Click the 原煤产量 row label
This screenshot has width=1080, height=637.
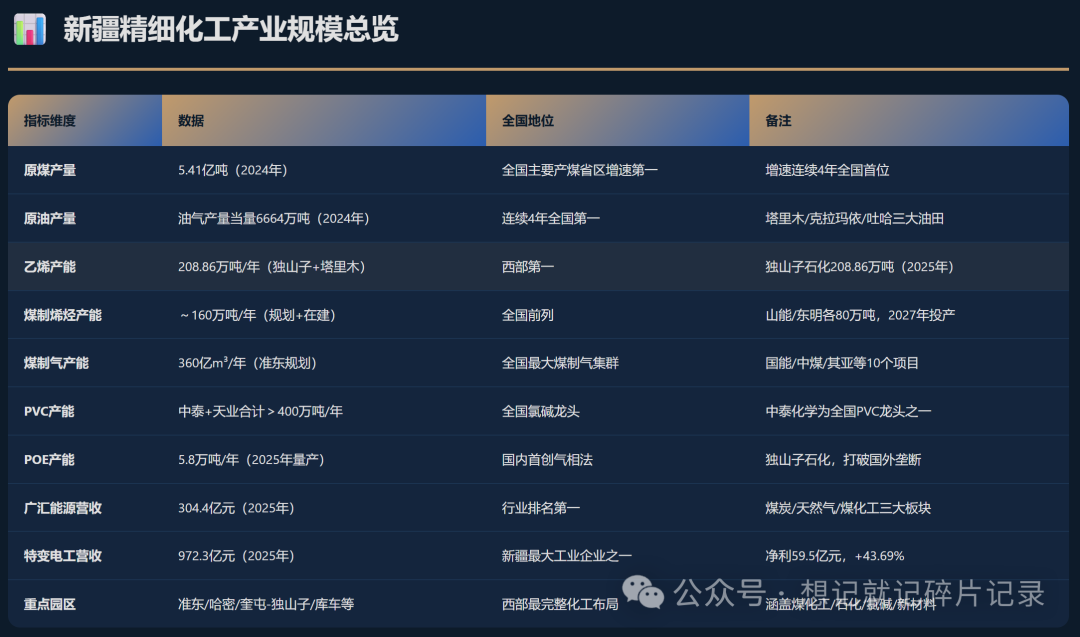click(x=50, y=170)
